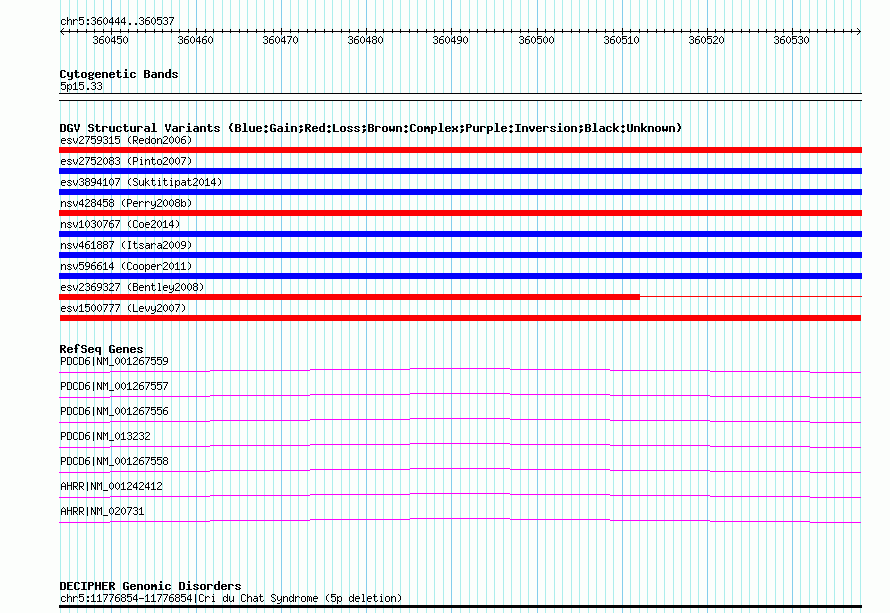The height and width of the screenshot is (613, 890).
Task: Open transcript PDCD6|NM_001267556
Action: (x=114, y=412)
